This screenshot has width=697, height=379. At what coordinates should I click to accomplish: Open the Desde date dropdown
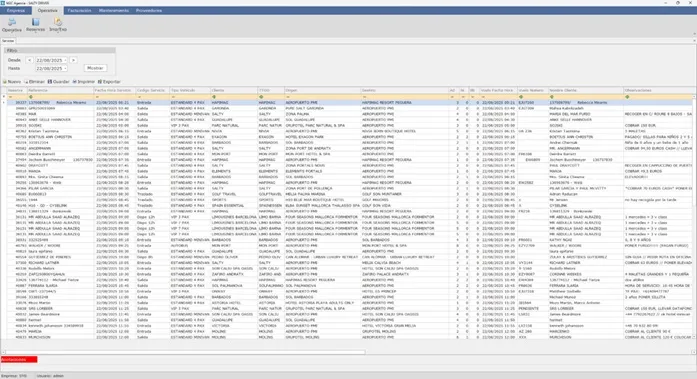65,60
